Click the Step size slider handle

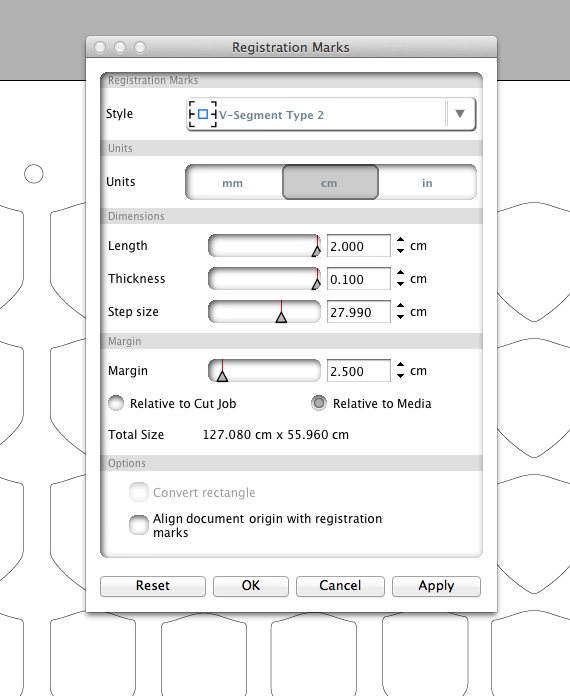[281, 317]
